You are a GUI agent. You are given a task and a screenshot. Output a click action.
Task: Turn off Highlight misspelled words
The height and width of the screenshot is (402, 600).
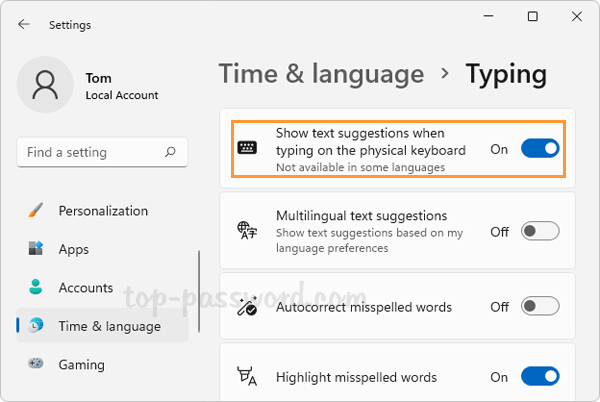(x=540, y=377)
